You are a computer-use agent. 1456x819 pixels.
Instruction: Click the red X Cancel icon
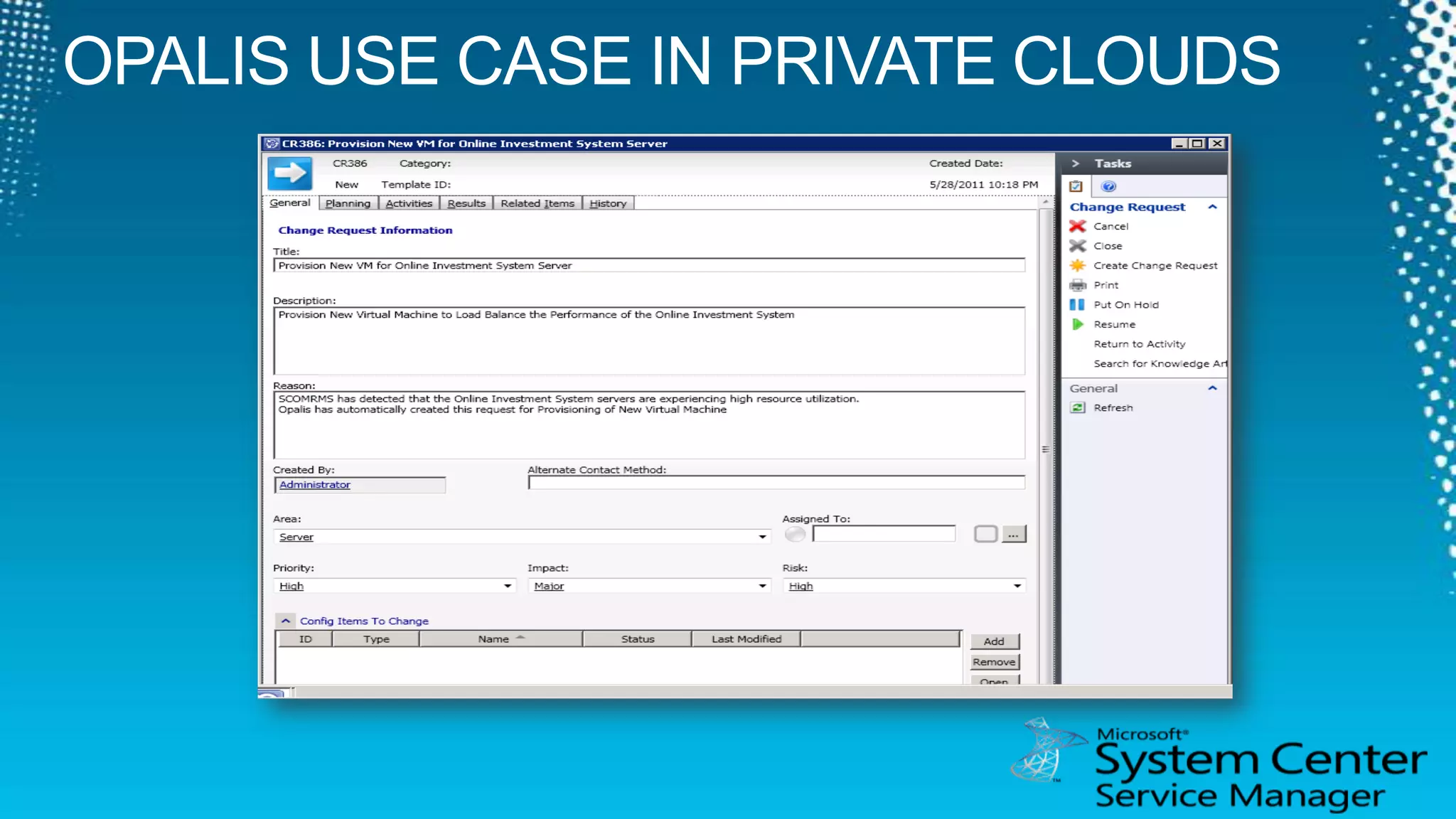pyautogui.click(x=1078, y=226)
